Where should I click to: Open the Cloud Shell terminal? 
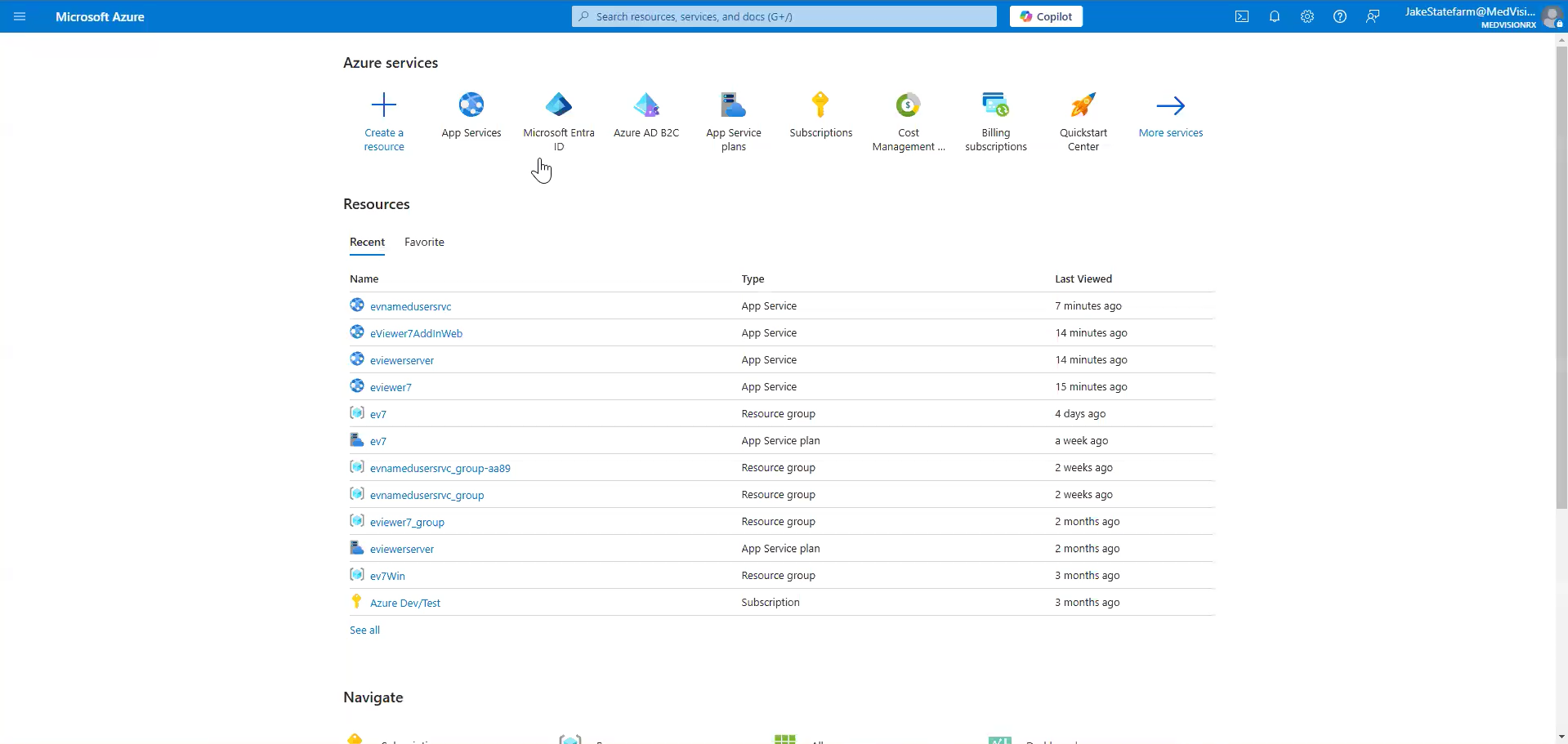1241,16
